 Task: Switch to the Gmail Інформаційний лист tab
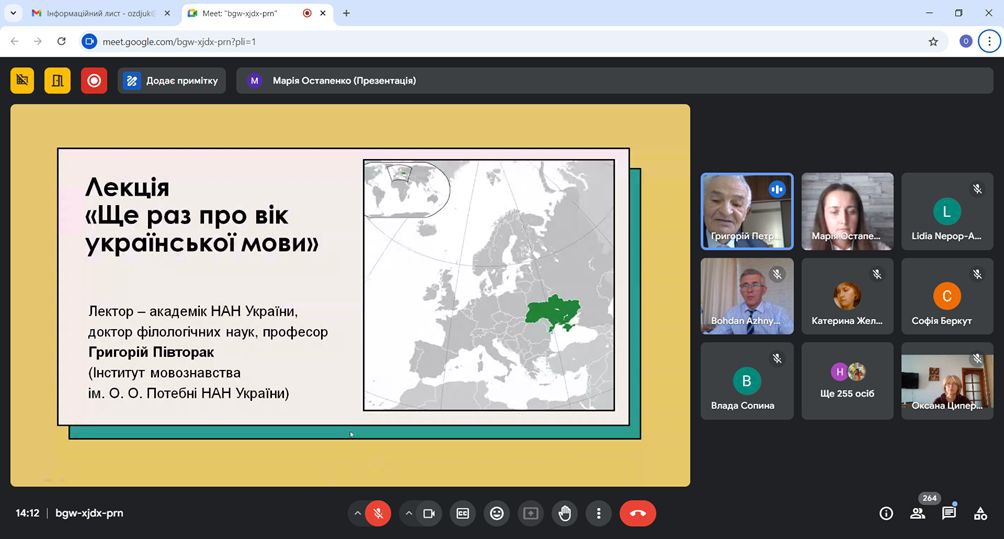(x=95, y=13)
